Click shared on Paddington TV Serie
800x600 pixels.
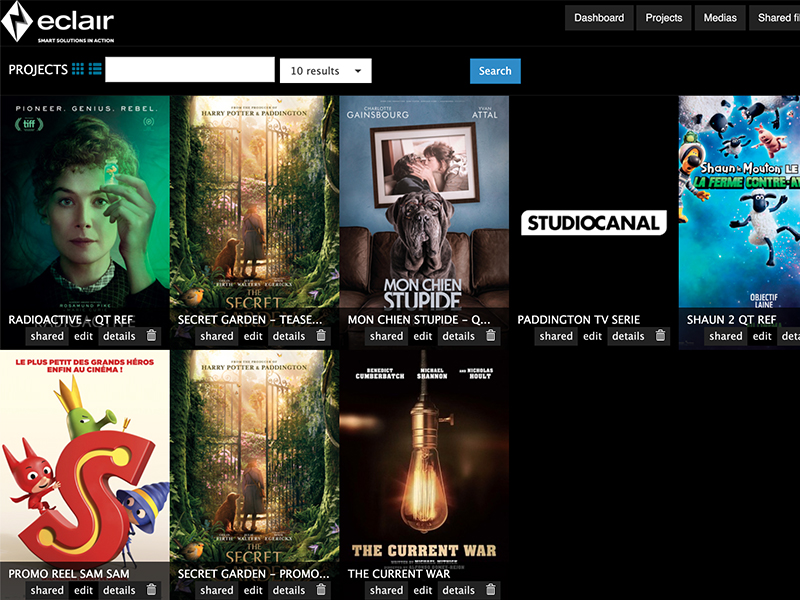(x=556, y=336)
